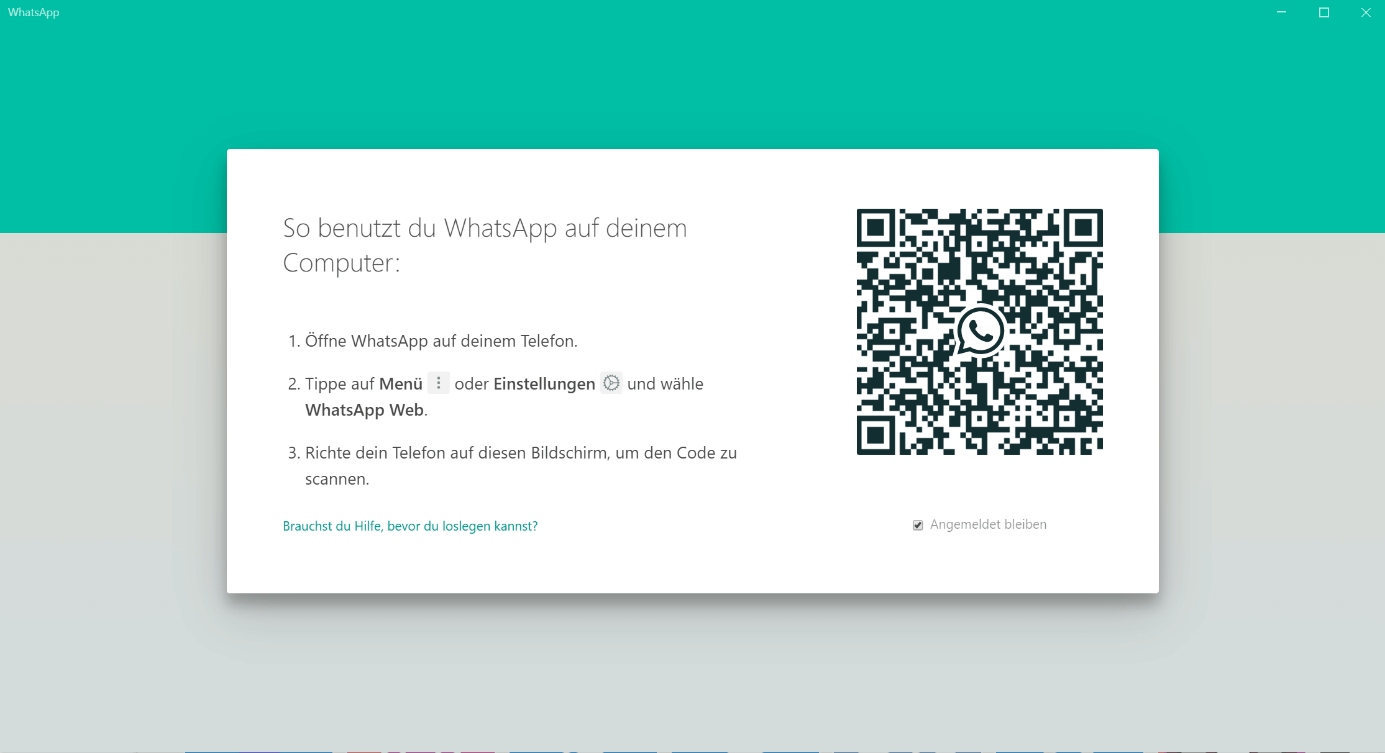
Task: Close the WhatsApp window
Action: pos(1365,13)
